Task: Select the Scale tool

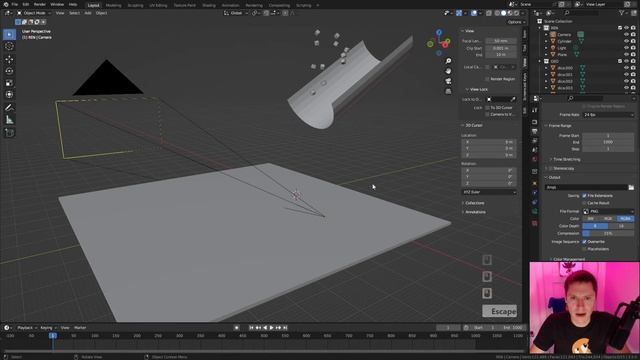Action: coord(9,83)
